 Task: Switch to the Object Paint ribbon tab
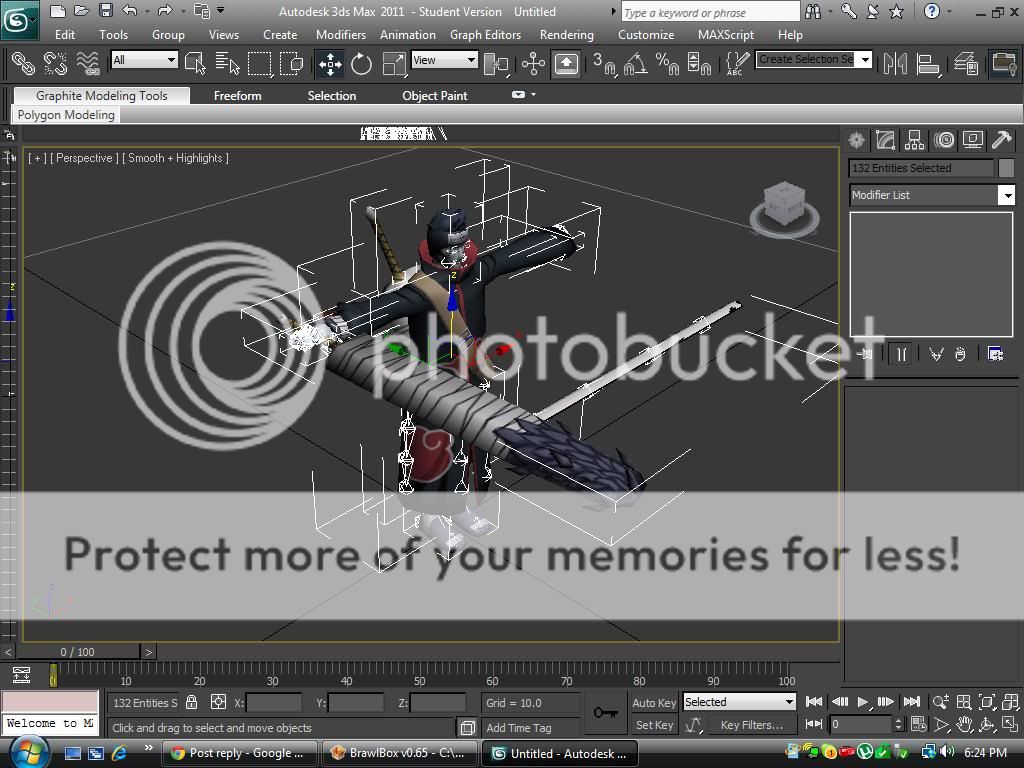435,96
